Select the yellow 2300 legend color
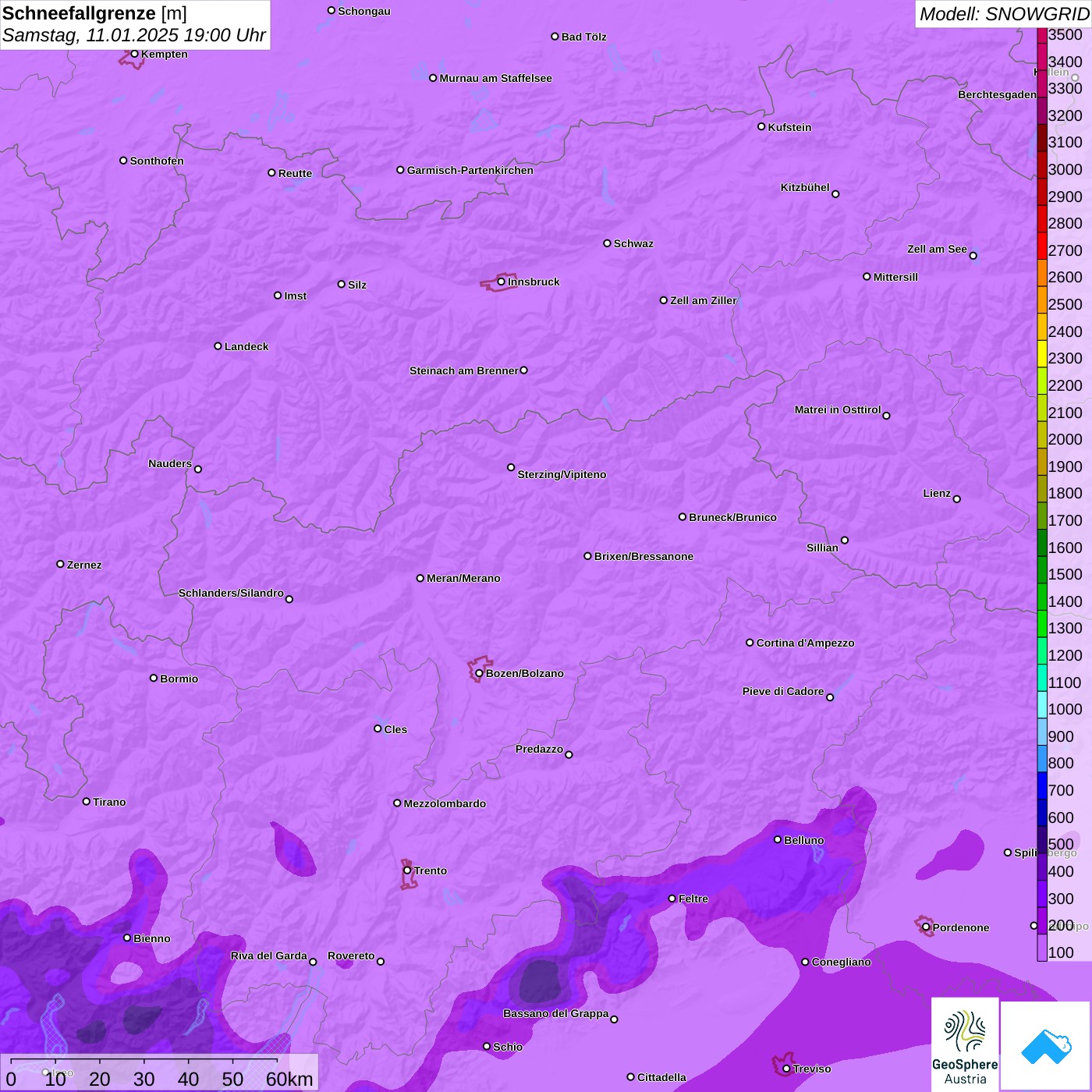Viewport: 1092px width, 1092px height. click(1042, 354)
